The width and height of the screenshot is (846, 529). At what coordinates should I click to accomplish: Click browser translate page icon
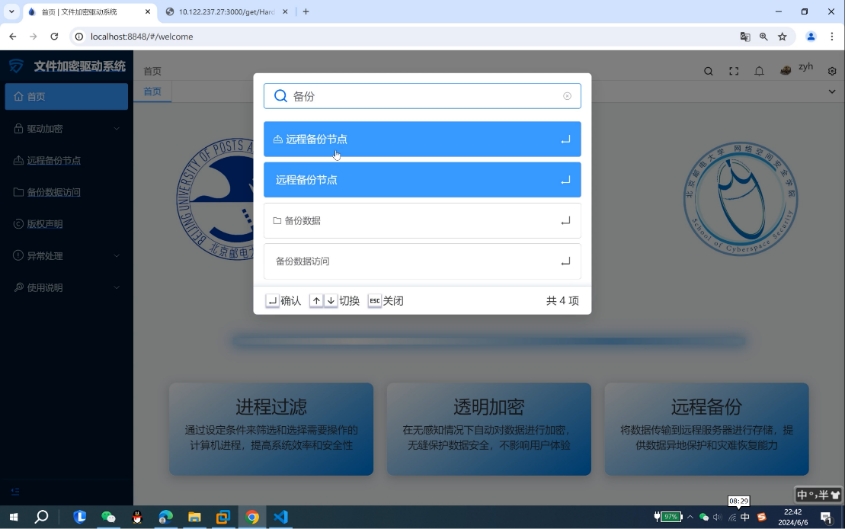(x=744, y=36)
